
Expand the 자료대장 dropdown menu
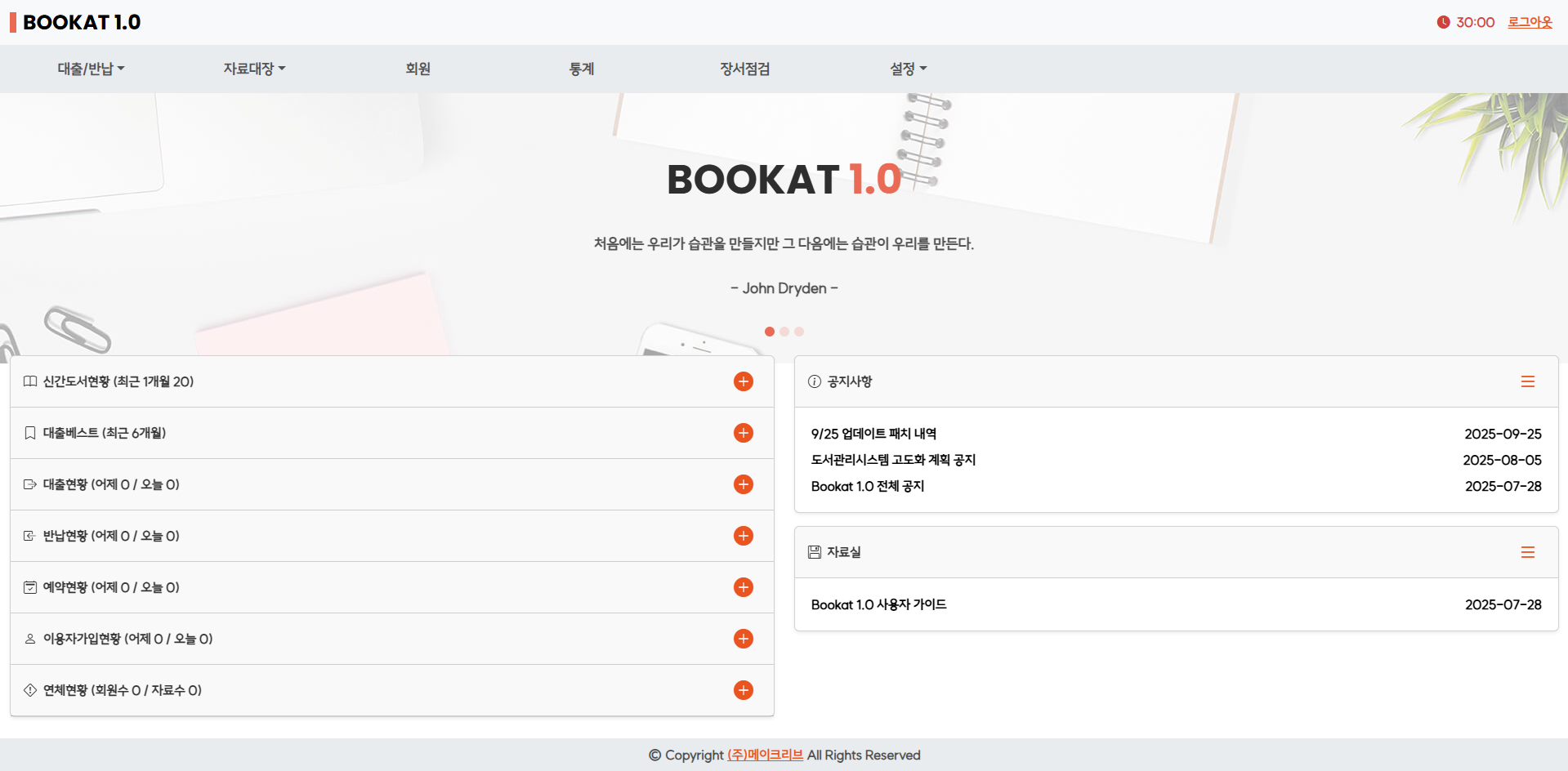click(x=254, y=69)
